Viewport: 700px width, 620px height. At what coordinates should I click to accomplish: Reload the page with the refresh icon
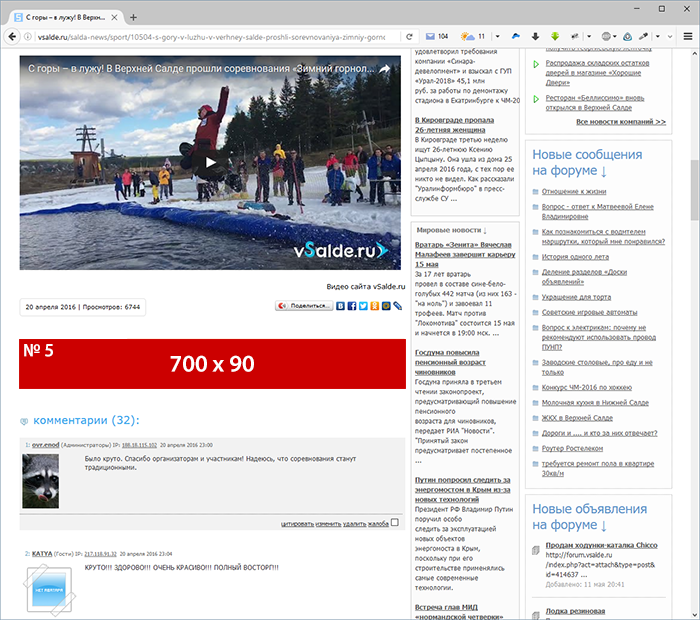pos(409,37)
